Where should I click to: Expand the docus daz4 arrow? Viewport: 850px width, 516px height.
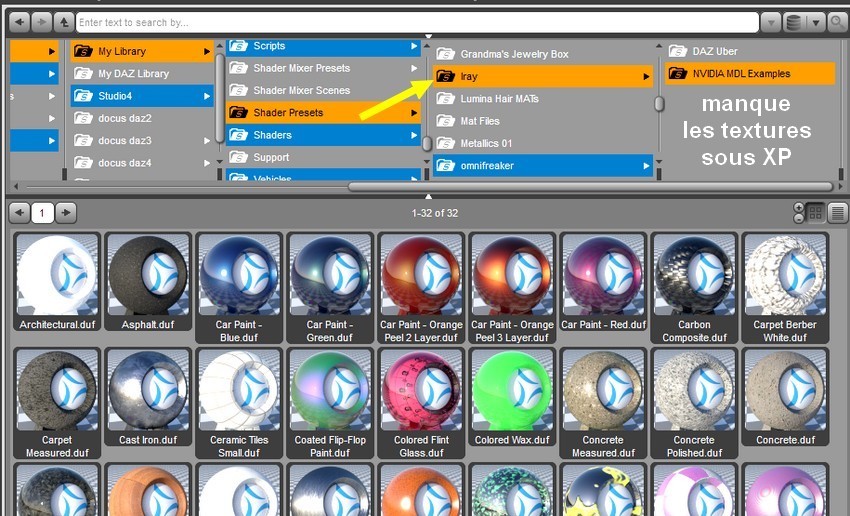pyautogui.click(x=207, y=163)
